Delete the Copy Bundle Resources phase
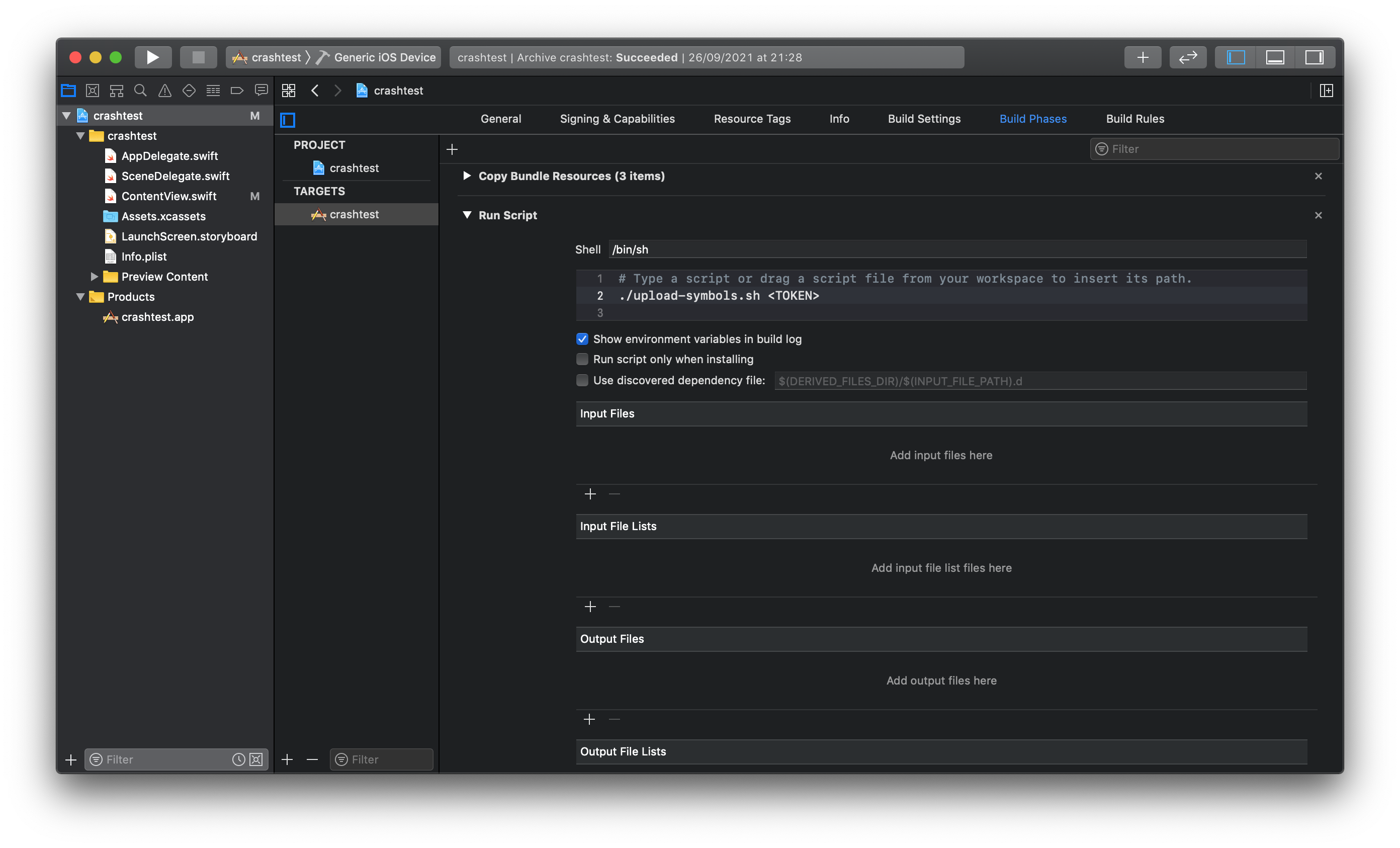 pyautogui.click(x=1318, y=176)
